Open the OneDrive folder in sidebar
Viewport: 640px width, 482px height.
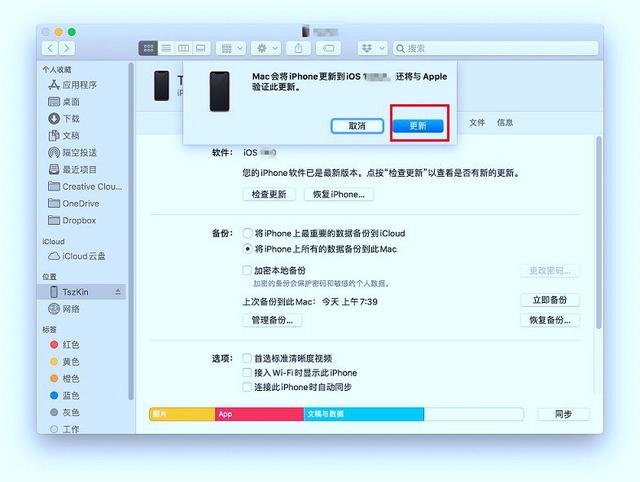pyautogui.click(x=74, y=203)
